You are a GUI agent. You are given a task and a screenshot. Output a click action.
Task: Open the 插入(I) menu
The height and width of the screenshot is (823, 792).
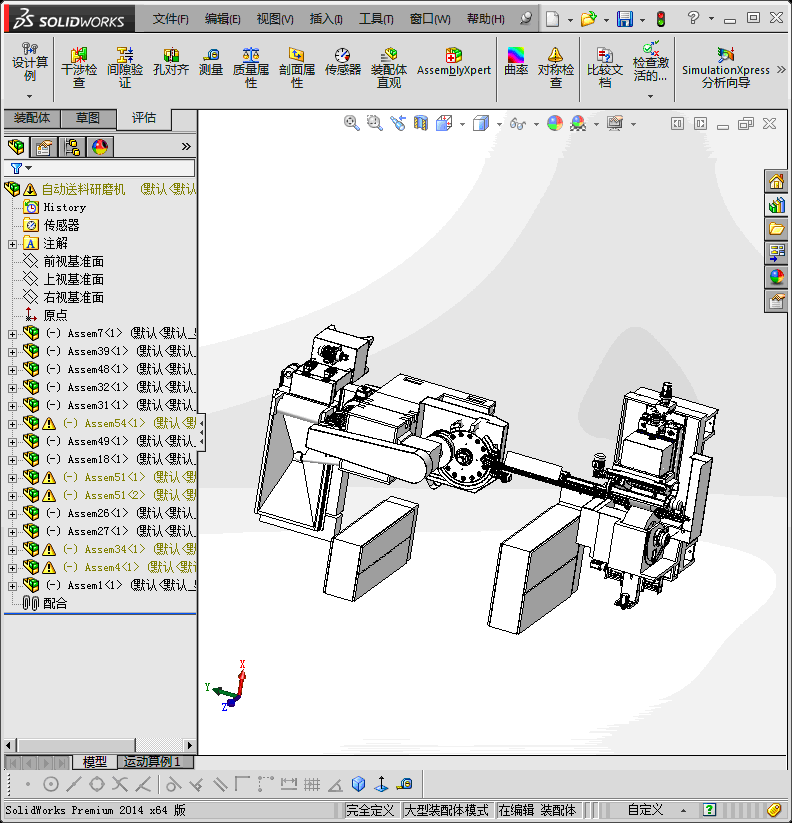point(326,19)
